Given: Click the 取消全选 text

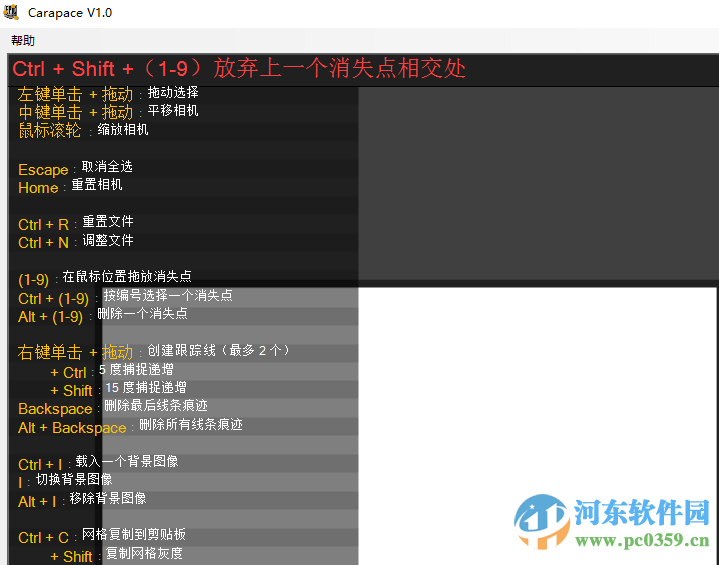Looking at the screenshot, I should point(107,166).
